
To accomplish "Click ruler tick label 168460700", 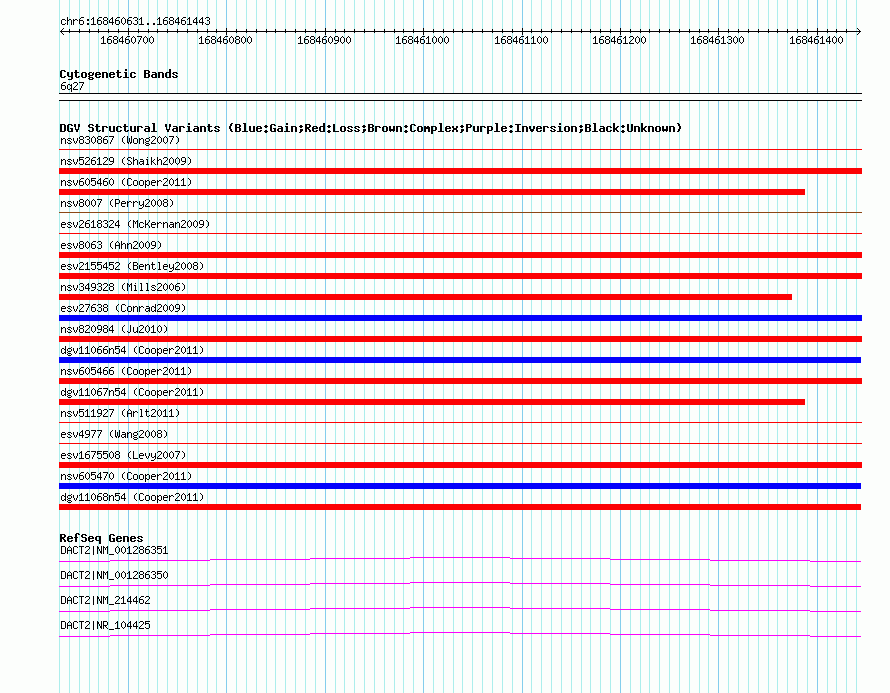I will 127,40.
